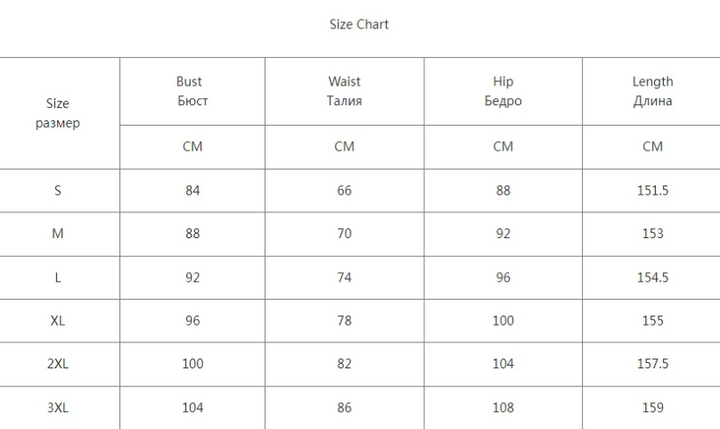Click the Size header cell
Image resolution: width=720 pixels, height=429 pixels.
58,113
